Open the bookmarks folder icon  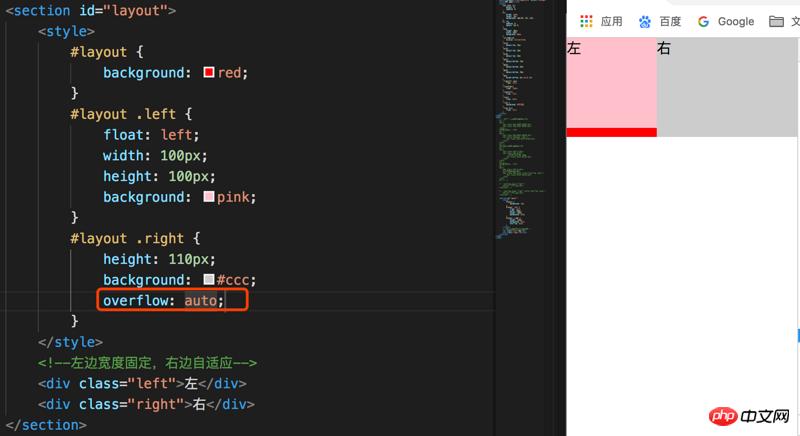click(x=776, y=21)
